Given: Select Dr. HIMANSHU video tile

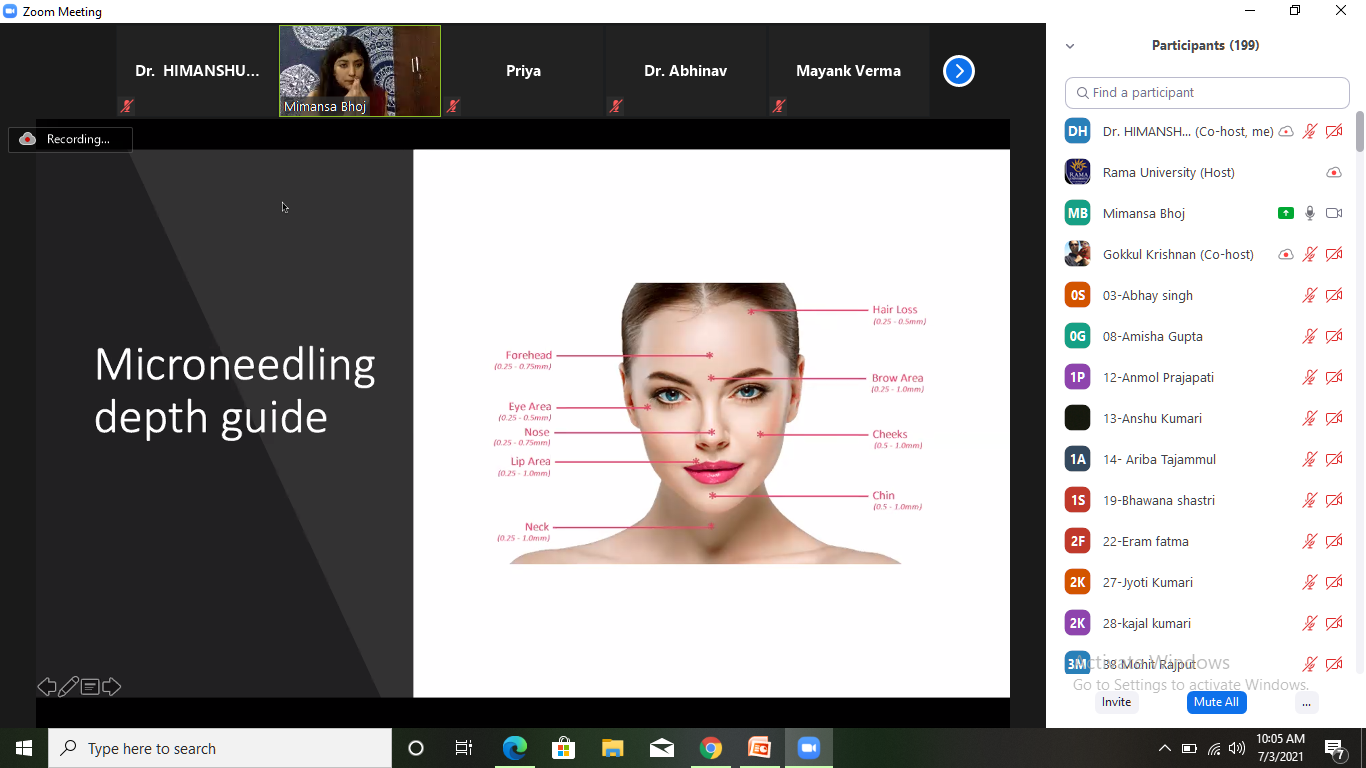Looking at the screenshot, I should pos(197,71).
